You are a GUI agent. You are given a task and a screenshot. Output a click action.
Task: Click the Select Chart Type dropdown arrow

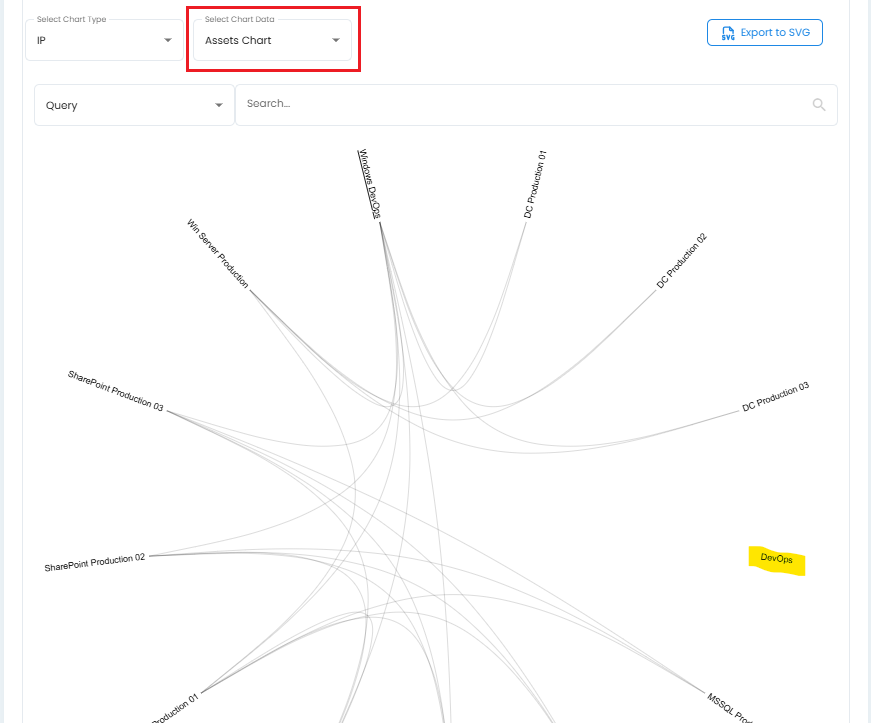click(167, 41)
